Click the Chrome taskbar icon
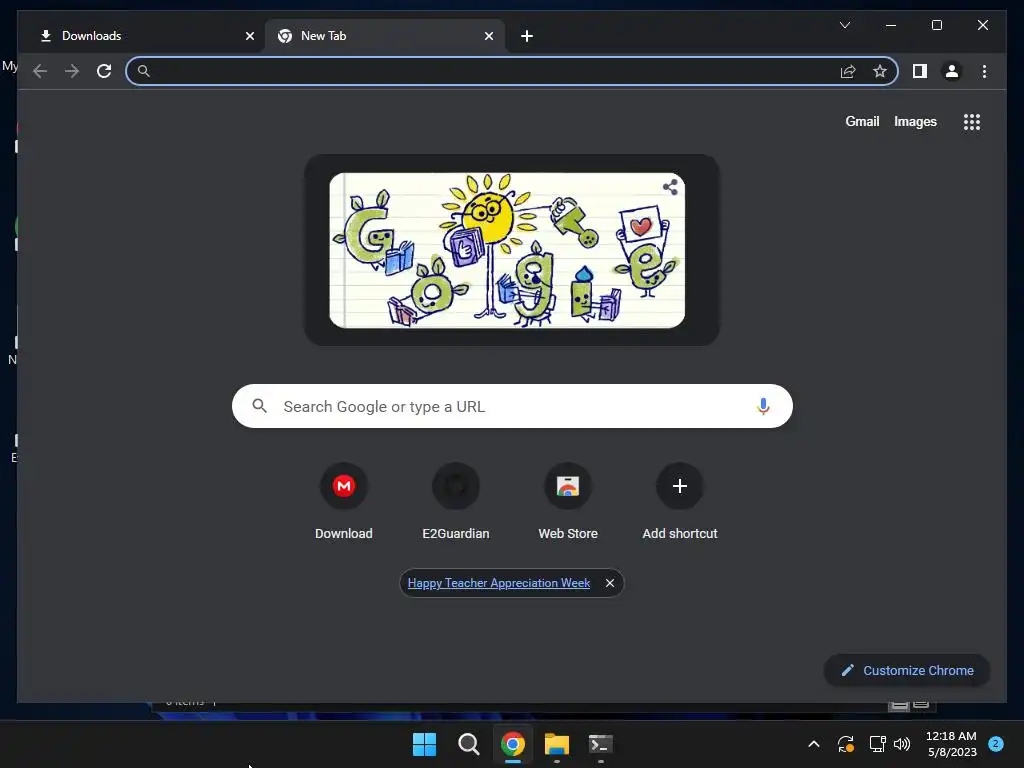This screenshot has width=1024, height=768. [x=513, y=744]
